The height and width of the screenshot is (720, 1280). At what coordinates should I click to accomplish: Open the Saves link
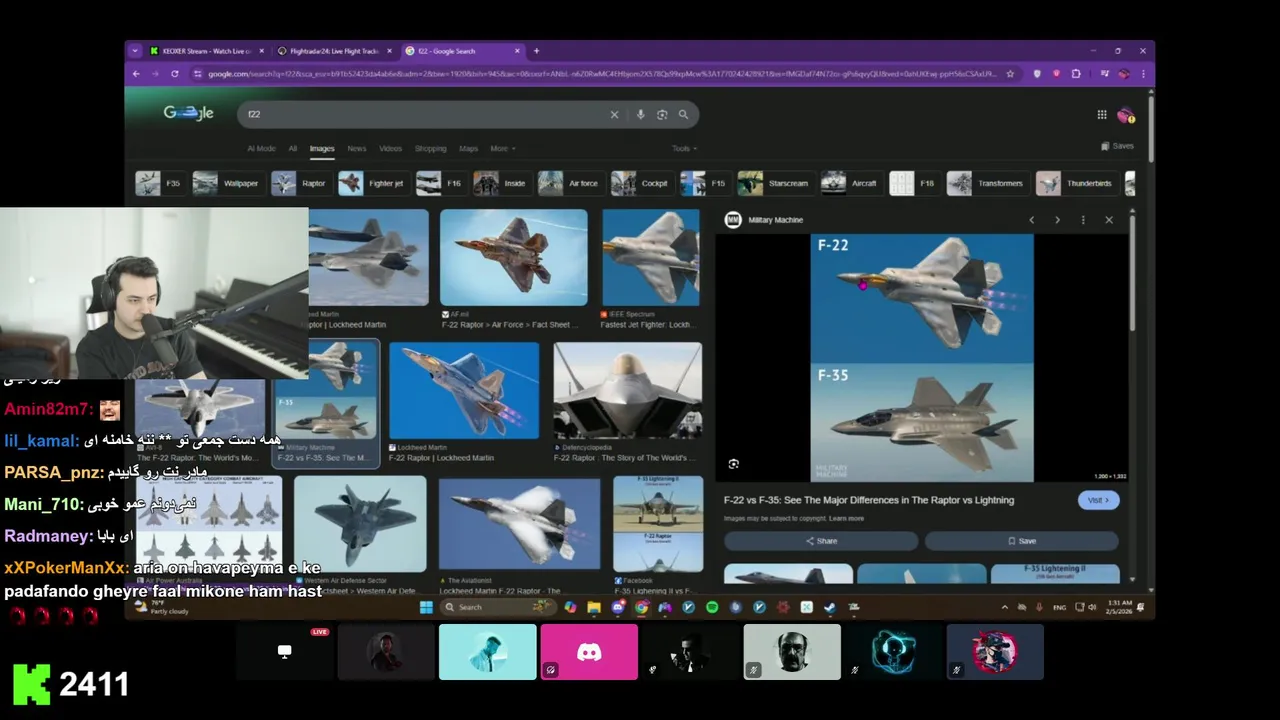[1117, 146]
